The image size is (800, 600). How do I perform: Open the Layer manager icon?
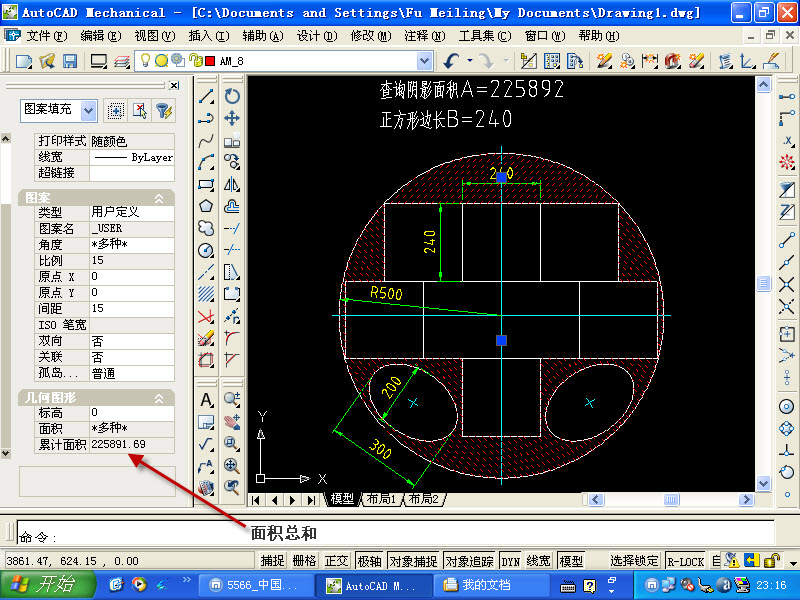pyautogui.click(x=122, y=61)
